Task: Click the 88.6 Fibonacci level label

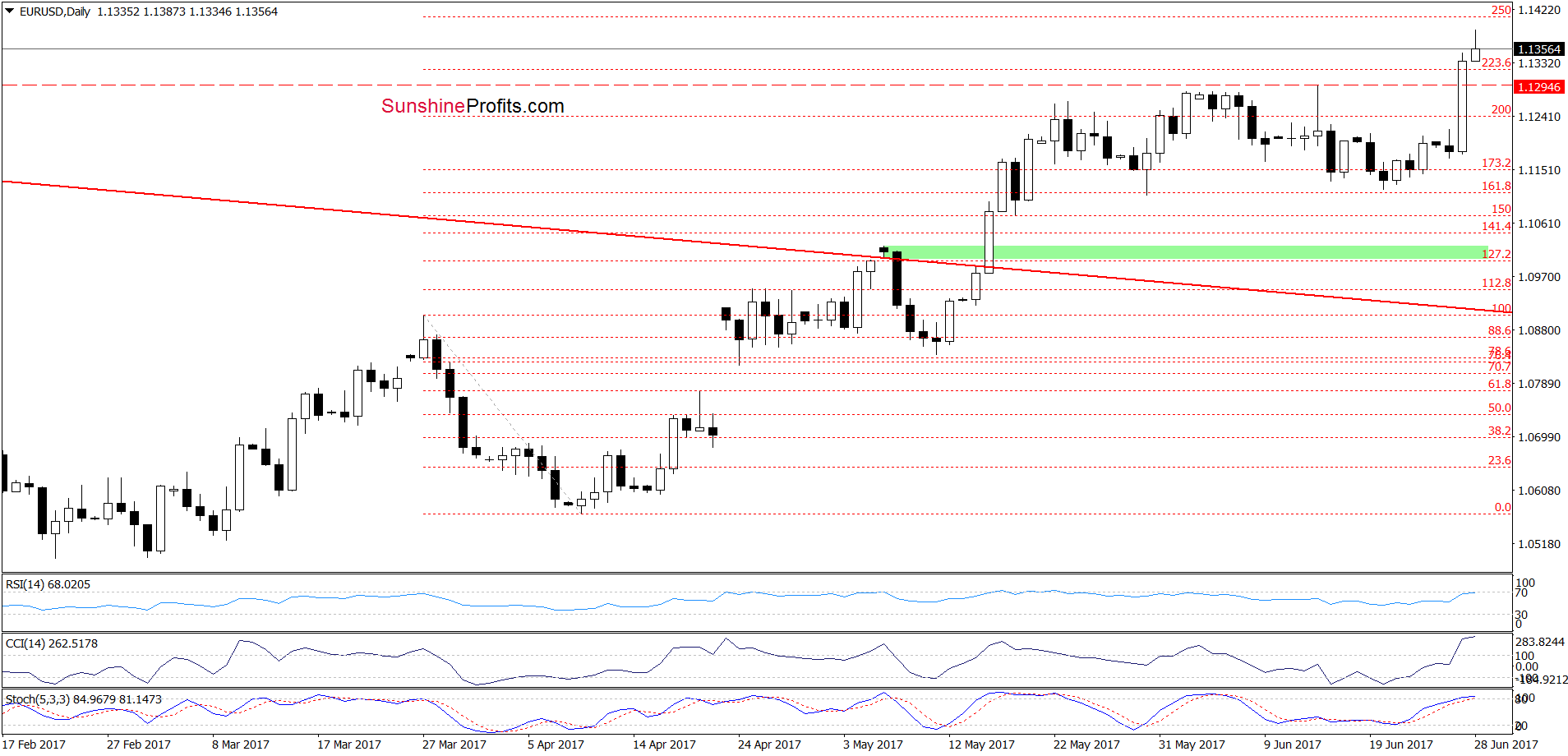Action: pyautogui.click(x=1499, y=331)
